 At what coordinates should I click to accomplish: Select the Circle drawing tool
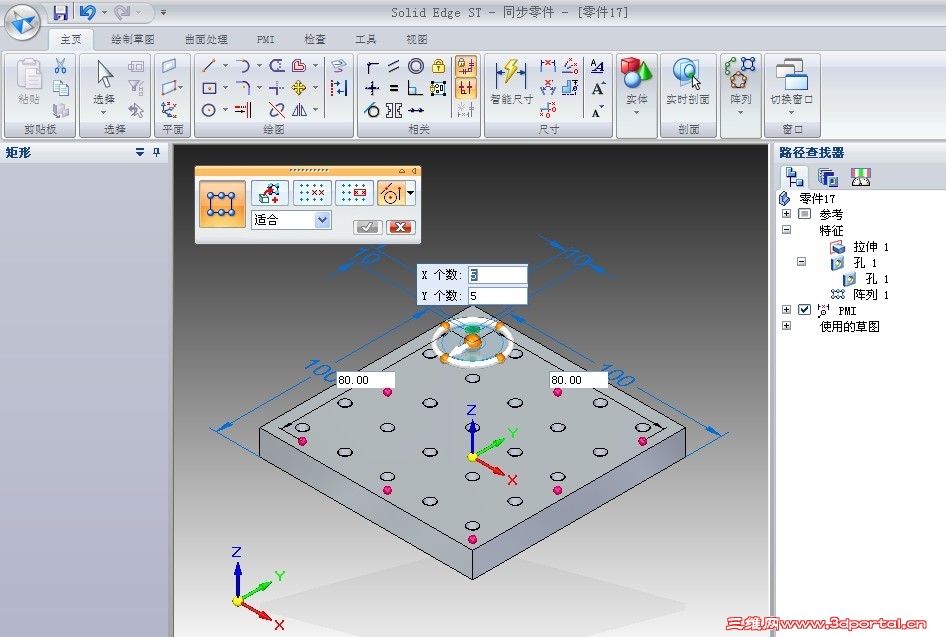[x=209, y=110]
